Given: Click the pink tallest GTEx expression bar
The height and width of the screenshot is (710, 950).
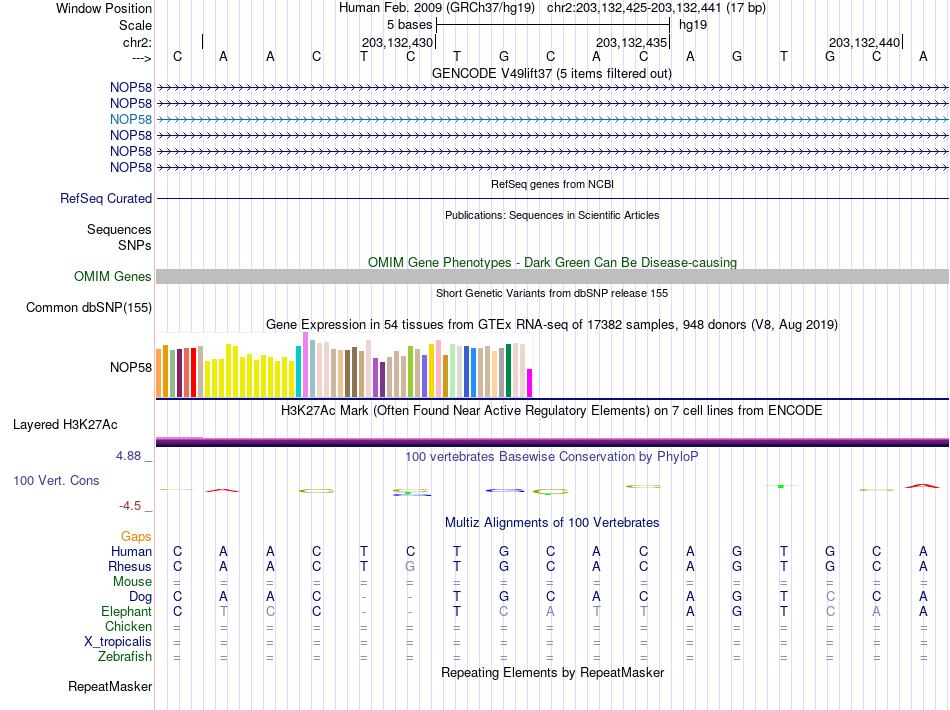Looking at the screenshot, I should tap(305, 365).
